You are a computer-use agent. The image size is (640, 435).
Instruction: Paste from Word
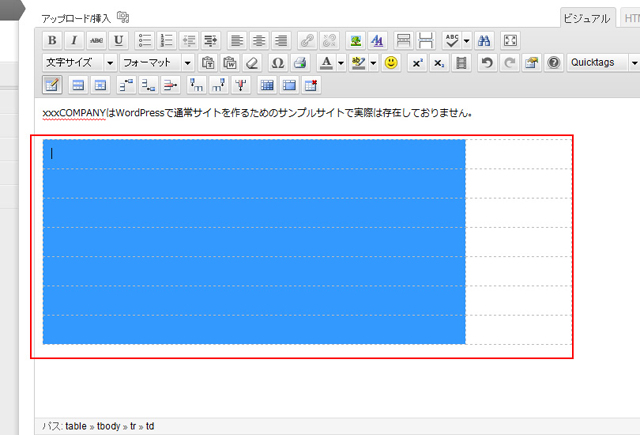pos(230,63)
